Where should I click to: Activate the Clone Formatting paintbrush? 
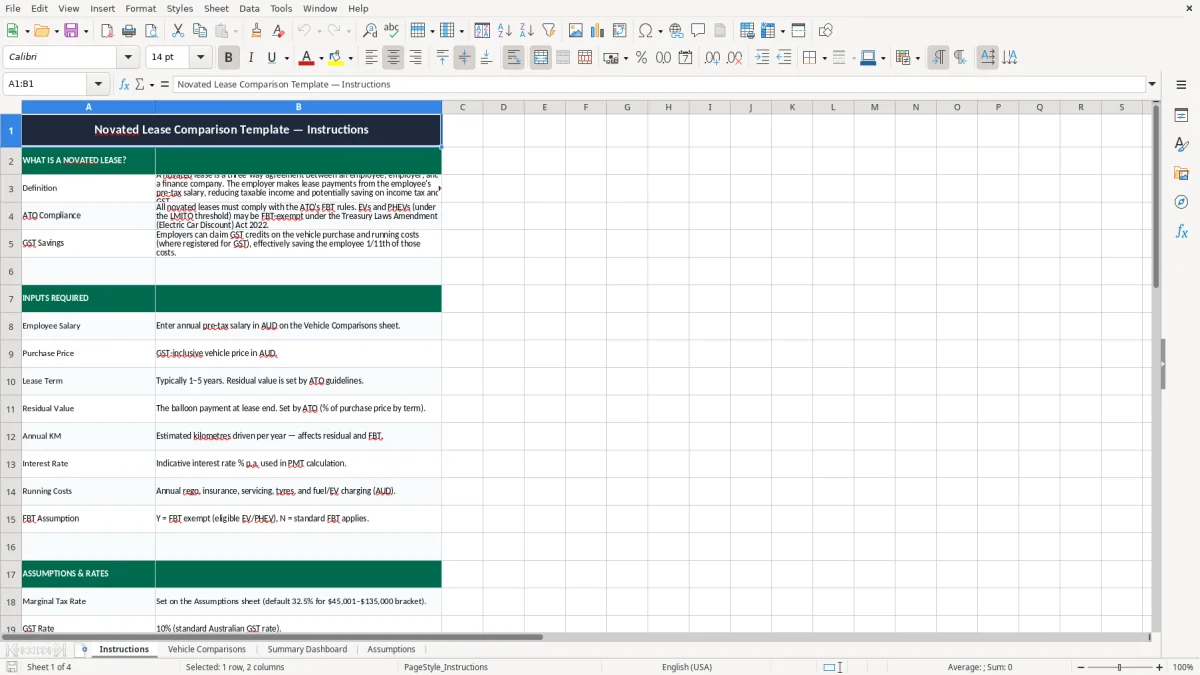(257, 31)
